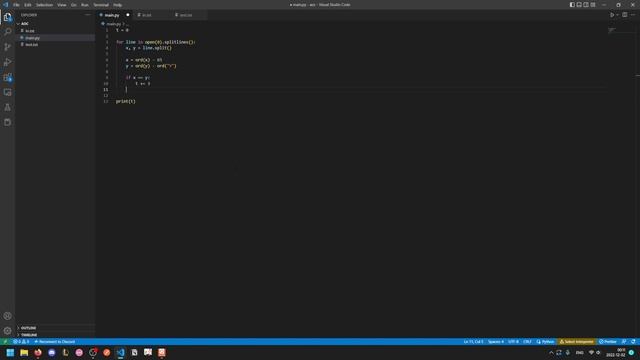This screenshot has height=360, width=640.
Task: Split the editor to the right
Action: [624, 15]
